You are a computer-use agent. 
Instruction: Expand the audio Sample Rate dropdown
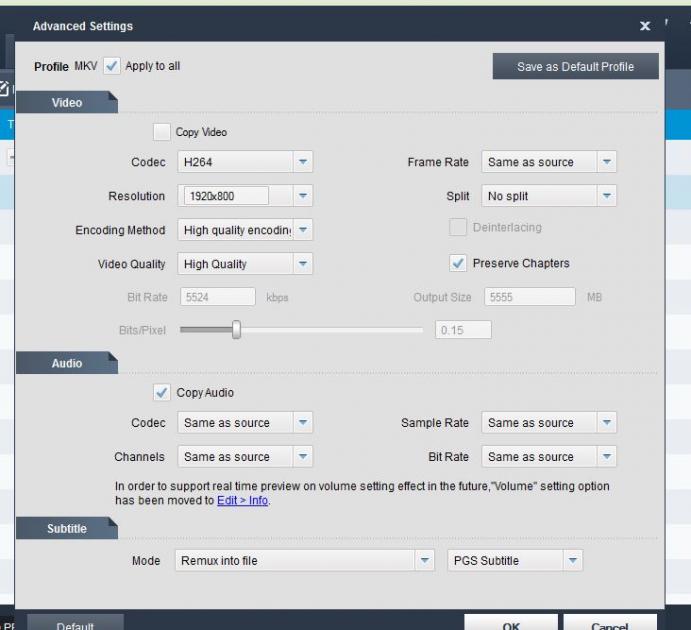606,423
